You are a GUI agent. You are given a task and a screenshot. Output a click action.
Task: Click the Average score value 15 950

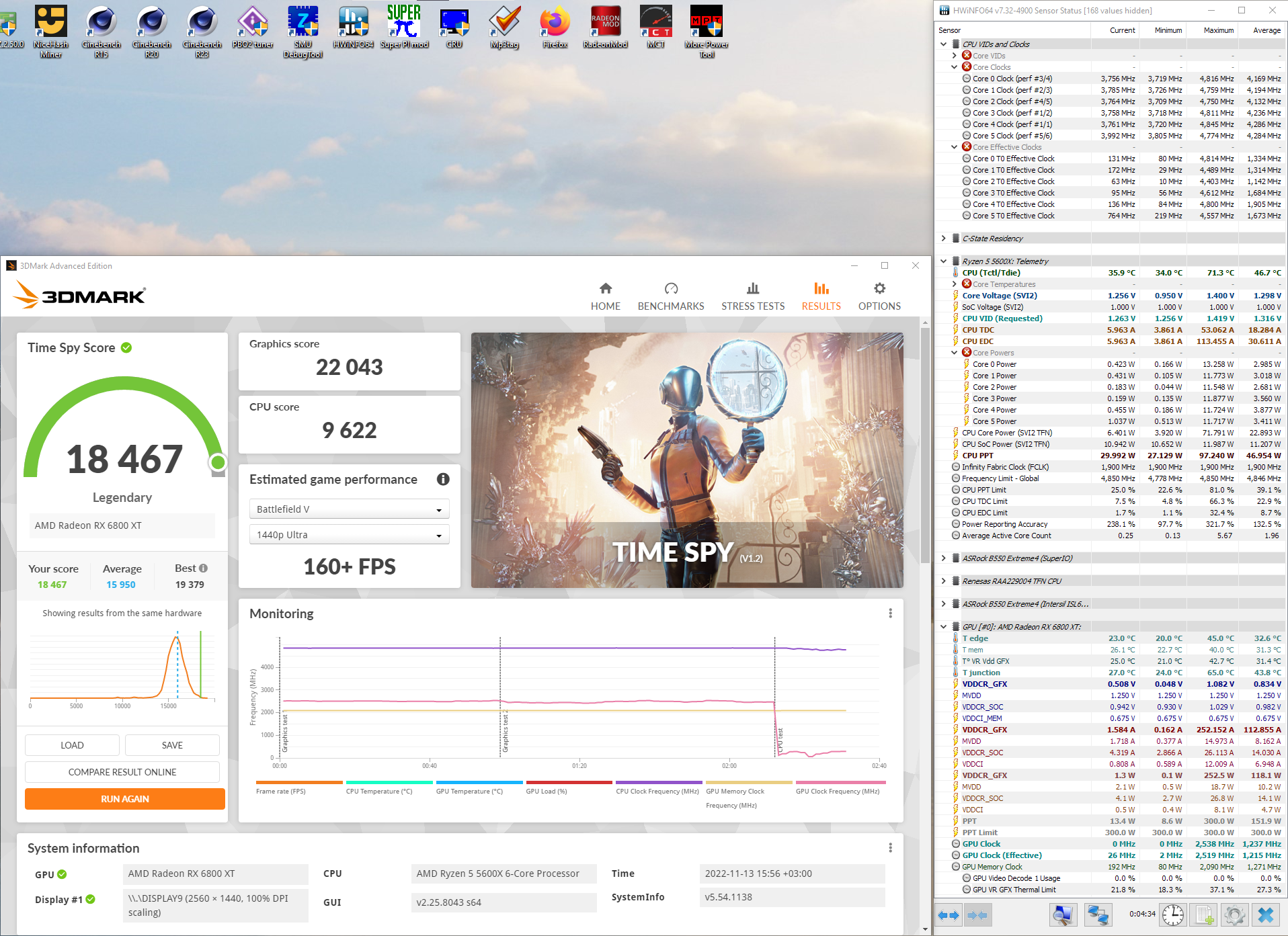pos(121,585)
